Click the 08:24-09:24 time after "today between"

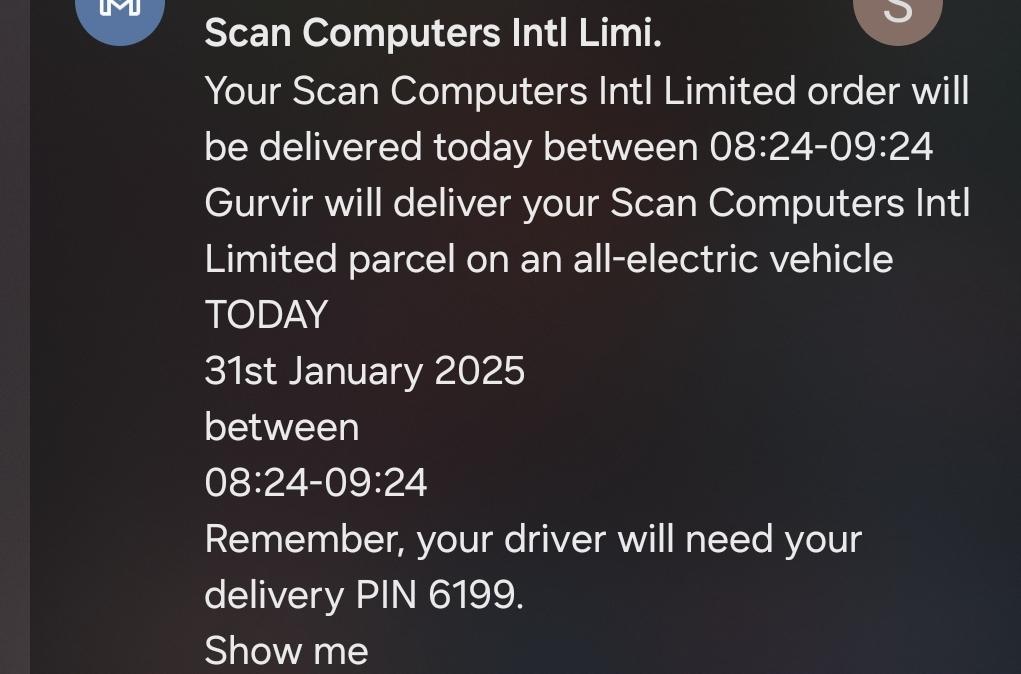tap(821, 148)
